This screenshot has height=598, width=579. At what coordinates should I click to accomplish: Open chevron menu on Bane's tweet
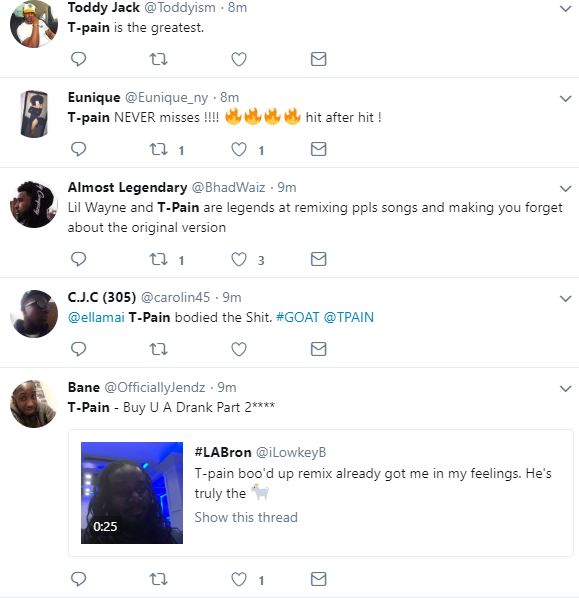pos(565,389)
